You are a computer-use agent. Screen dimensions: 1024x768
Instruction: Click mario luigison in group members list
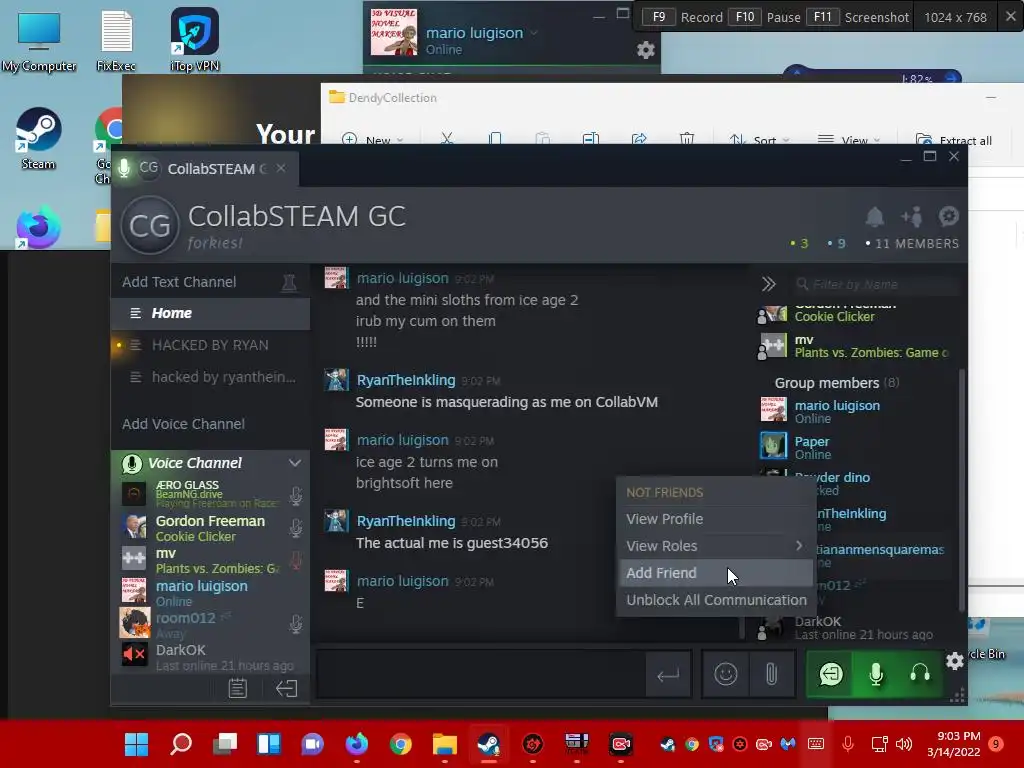tap(837, 406)
